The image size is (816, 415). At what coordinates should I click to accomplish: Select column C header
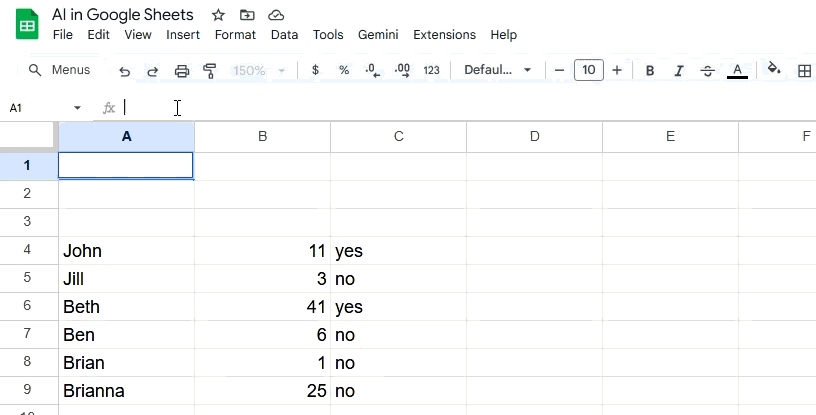pos(399,136)
